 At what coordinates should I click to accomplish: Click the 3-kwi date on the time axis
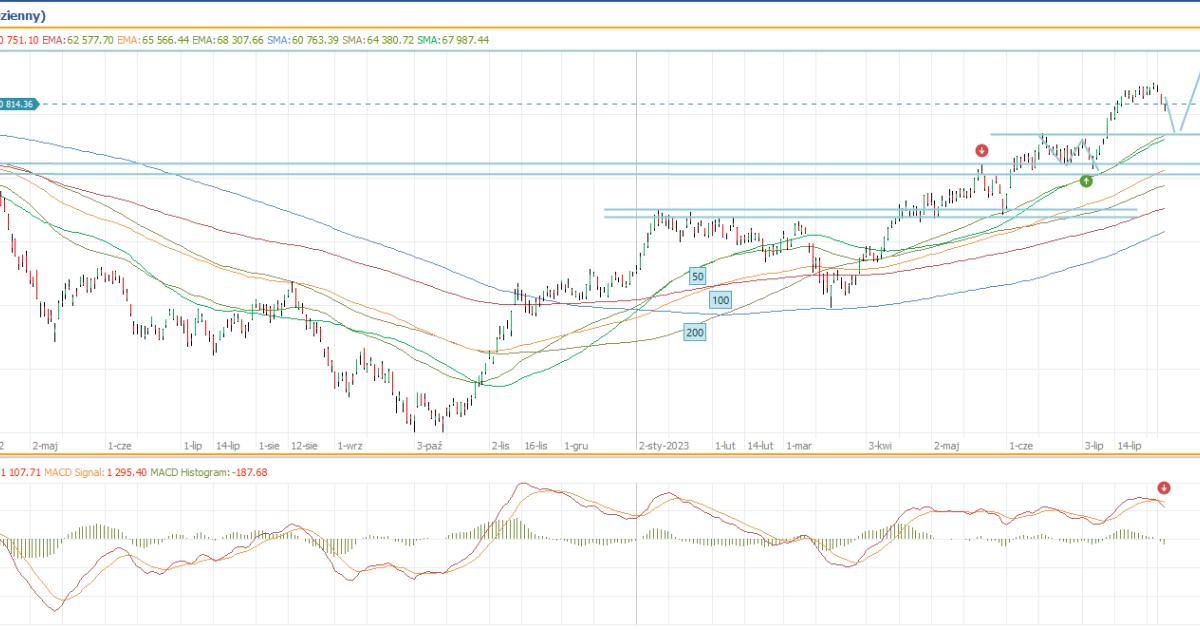tap(880, 446)
